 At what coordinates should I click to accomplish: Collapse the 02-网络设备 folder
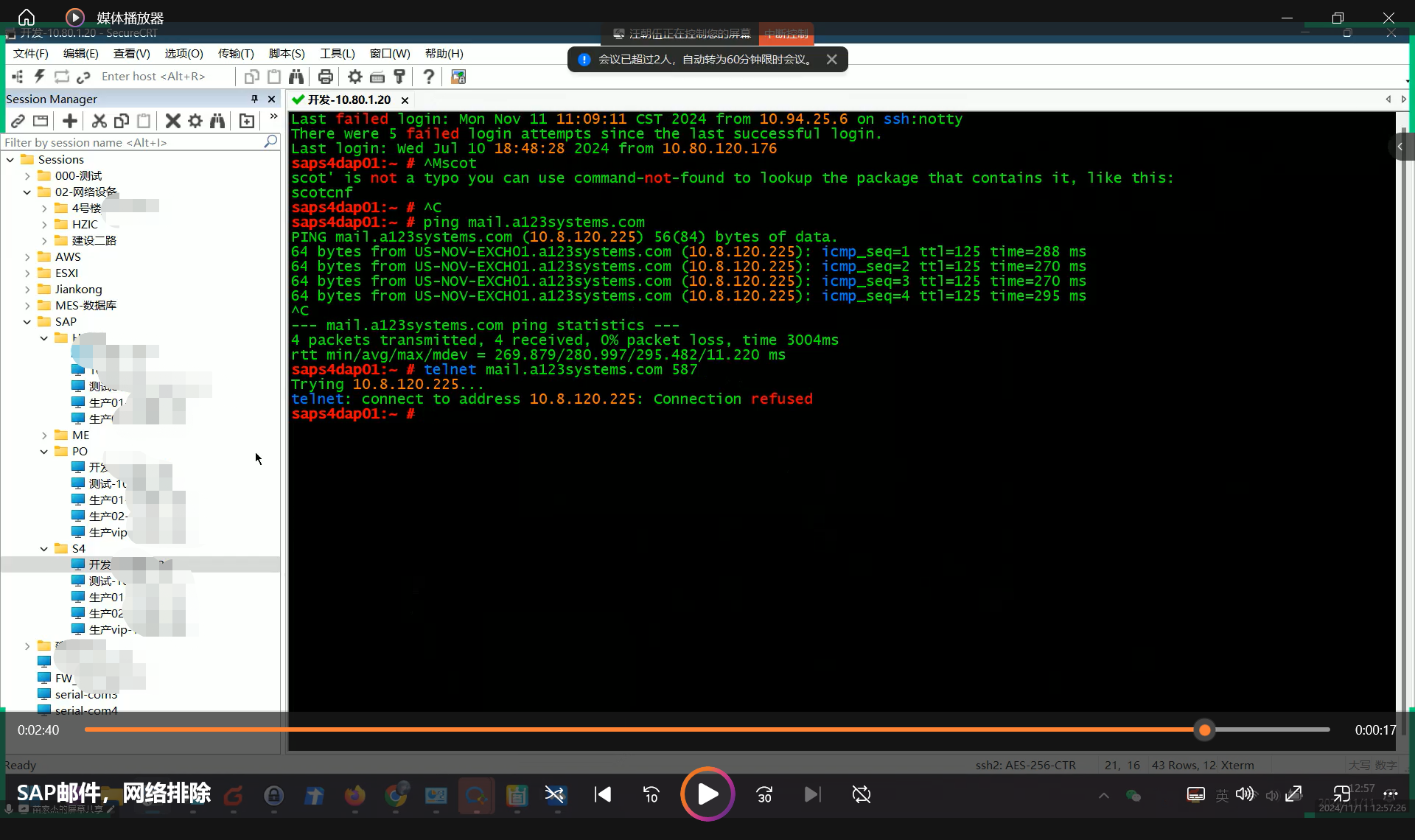(x=27, y=192)
